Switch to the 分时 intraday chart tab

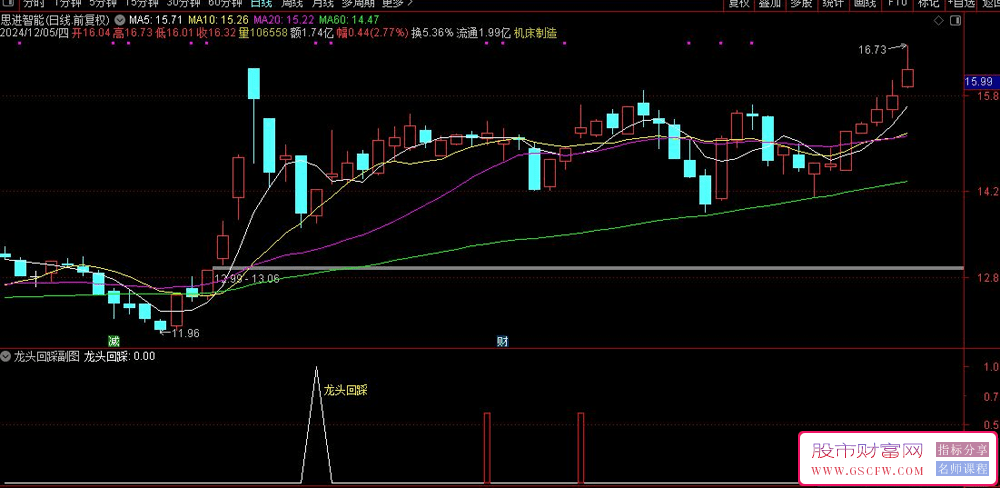tap(33, 3)
